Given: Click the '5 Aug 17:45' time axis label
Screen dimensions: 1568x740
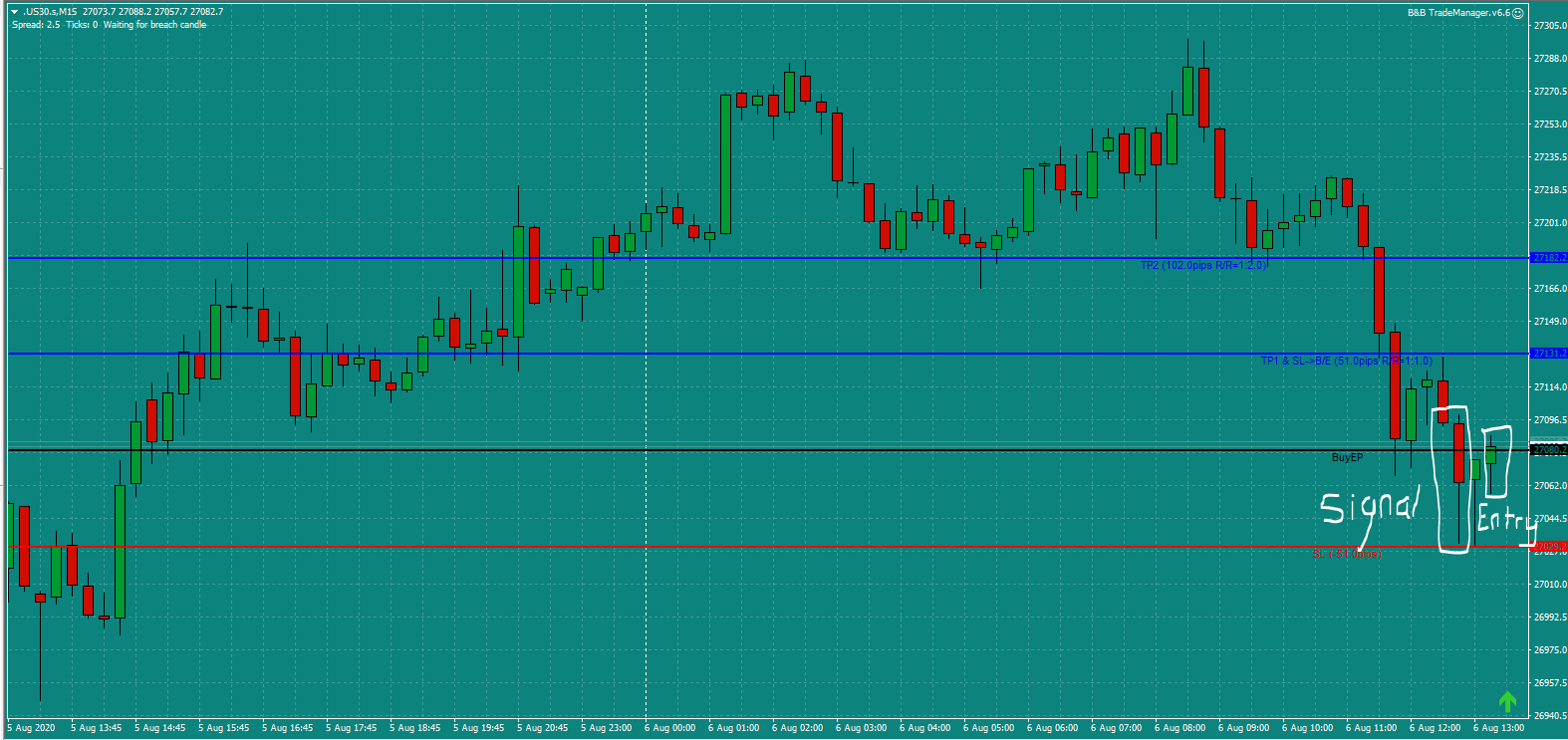Looking at the screenshot, I should pos(352,728).
